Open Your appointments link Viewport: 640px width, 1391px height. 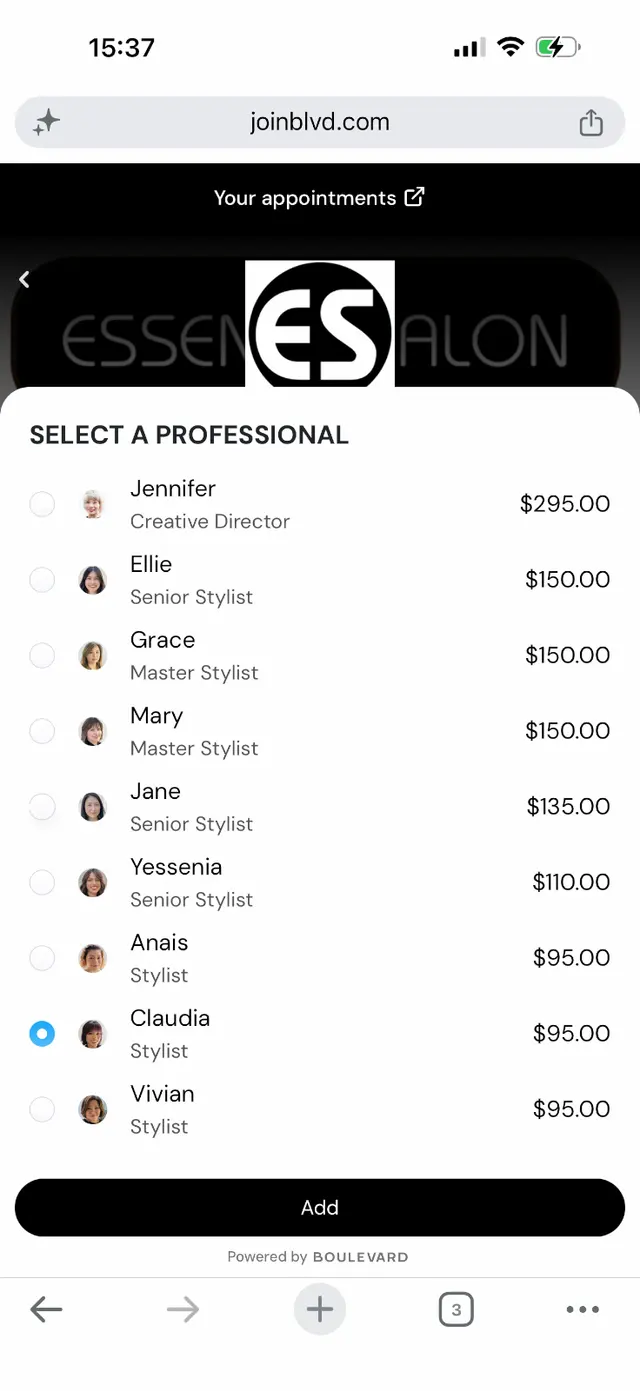tap(320, 198)
